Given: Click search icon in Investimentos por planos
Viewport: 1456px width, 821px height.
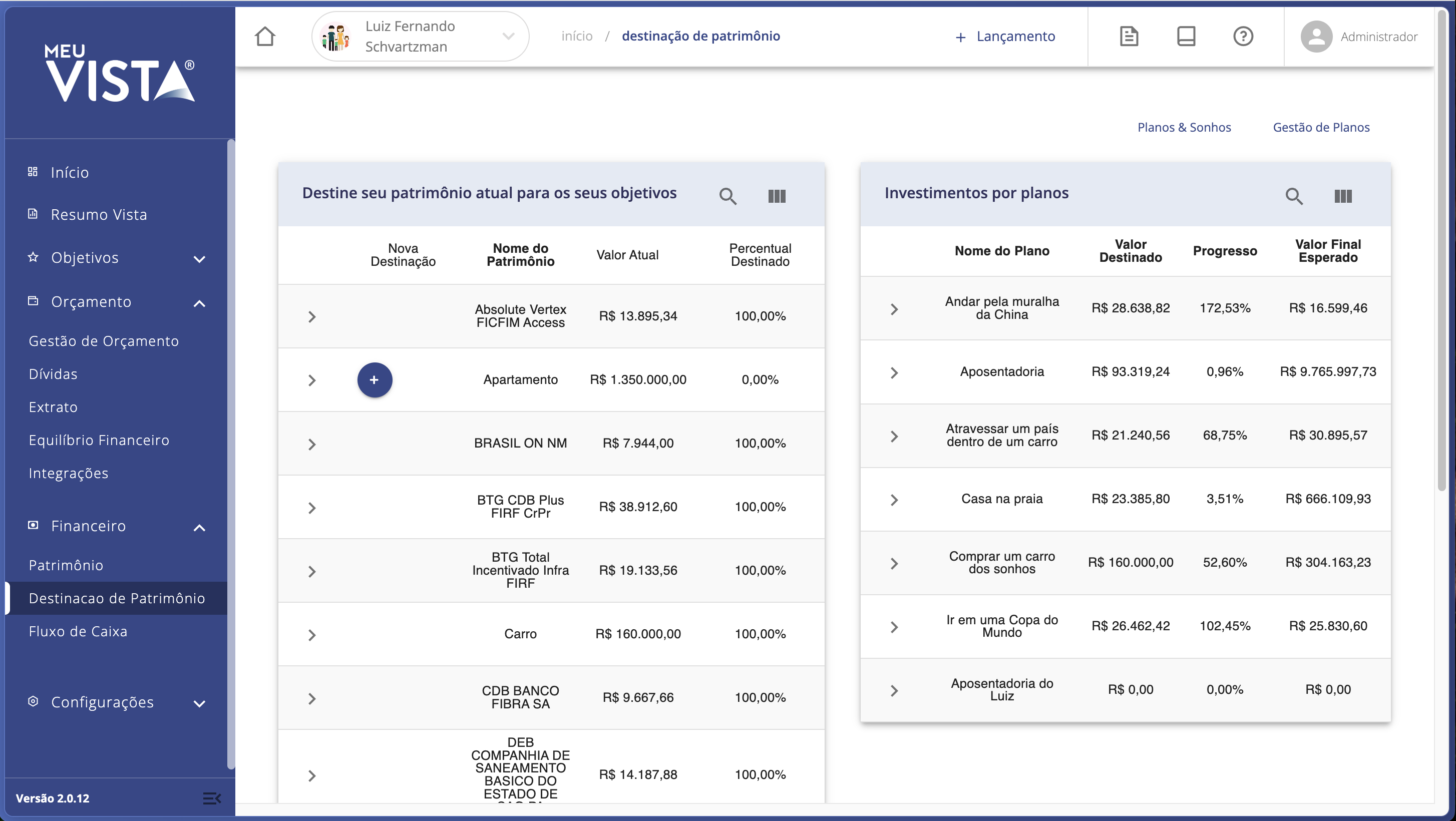Looking at the screenshot, I should (x=1294, y=196).
